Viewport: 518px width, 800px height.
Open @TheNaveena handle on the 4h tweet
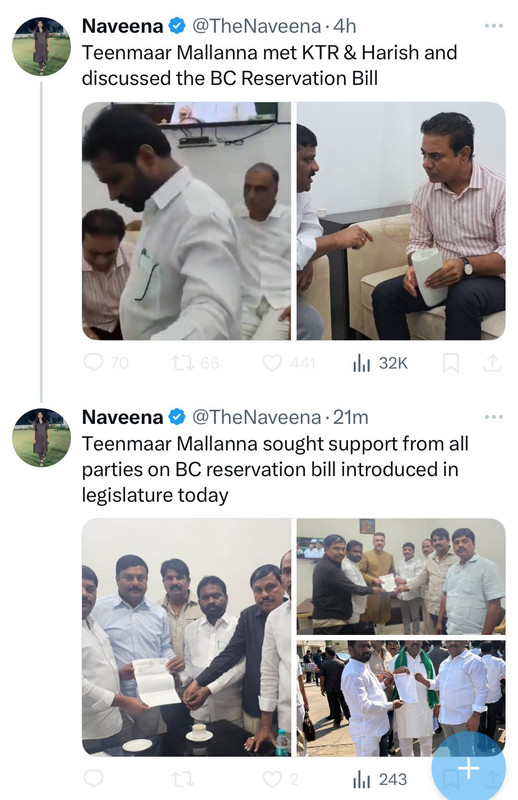pyautogui.click(x=256, y=26)
